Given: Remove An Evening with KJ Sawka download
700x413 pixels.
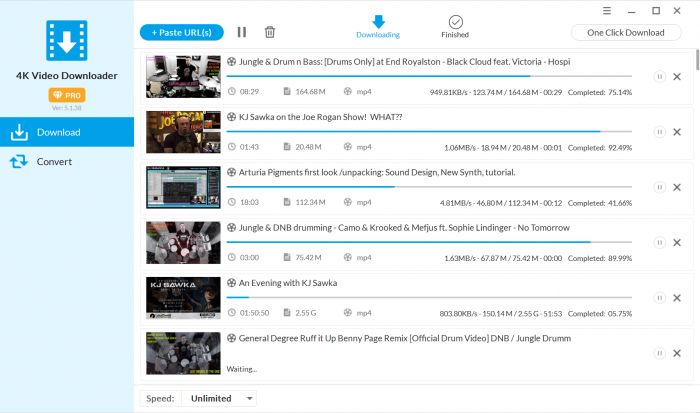Looking at the screenshot, I should [677, 297].
